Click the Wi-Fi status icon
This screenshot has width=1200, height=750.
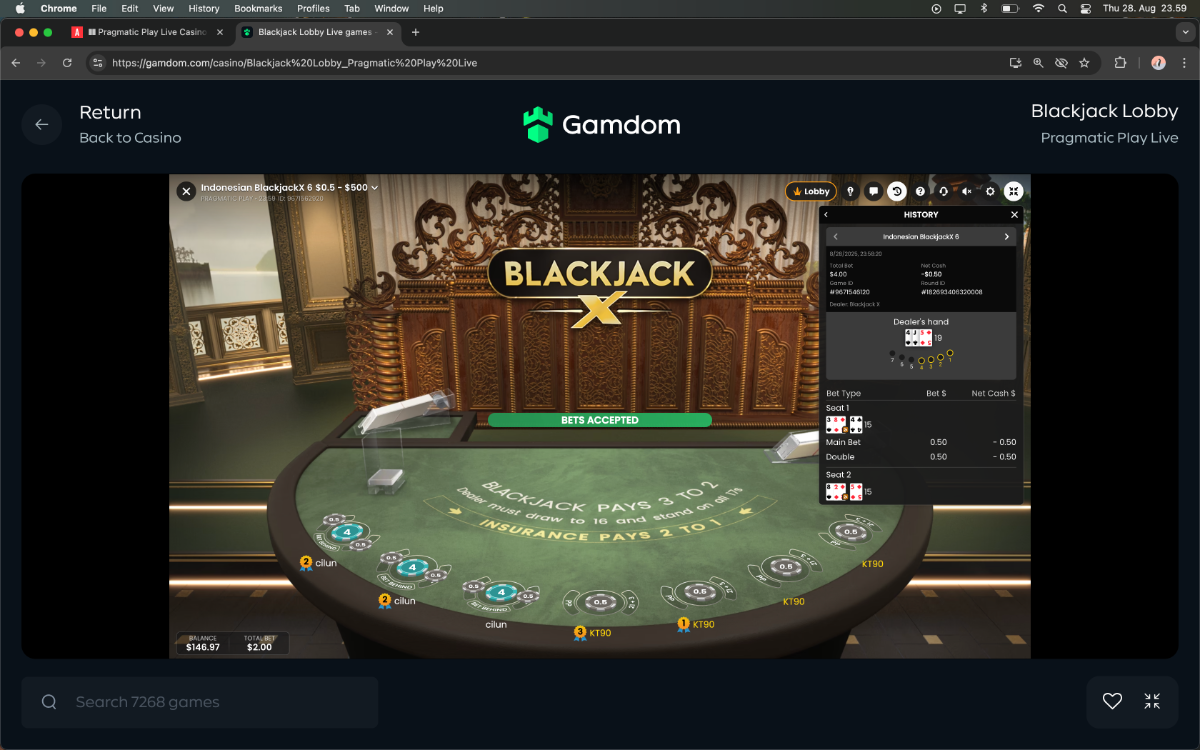tap(1038, 8)
